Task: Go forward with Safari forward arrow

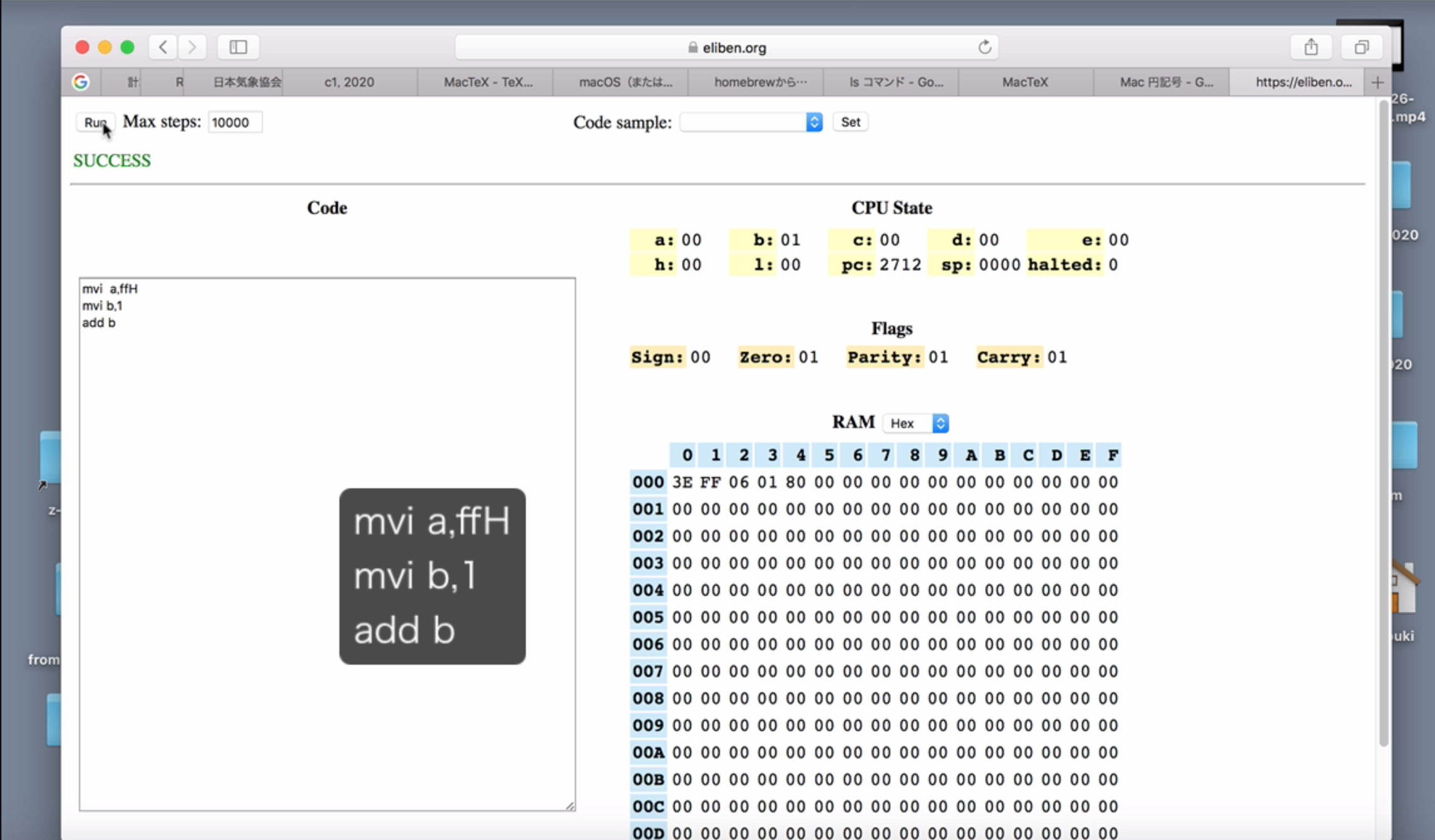Action: point(192,47)
